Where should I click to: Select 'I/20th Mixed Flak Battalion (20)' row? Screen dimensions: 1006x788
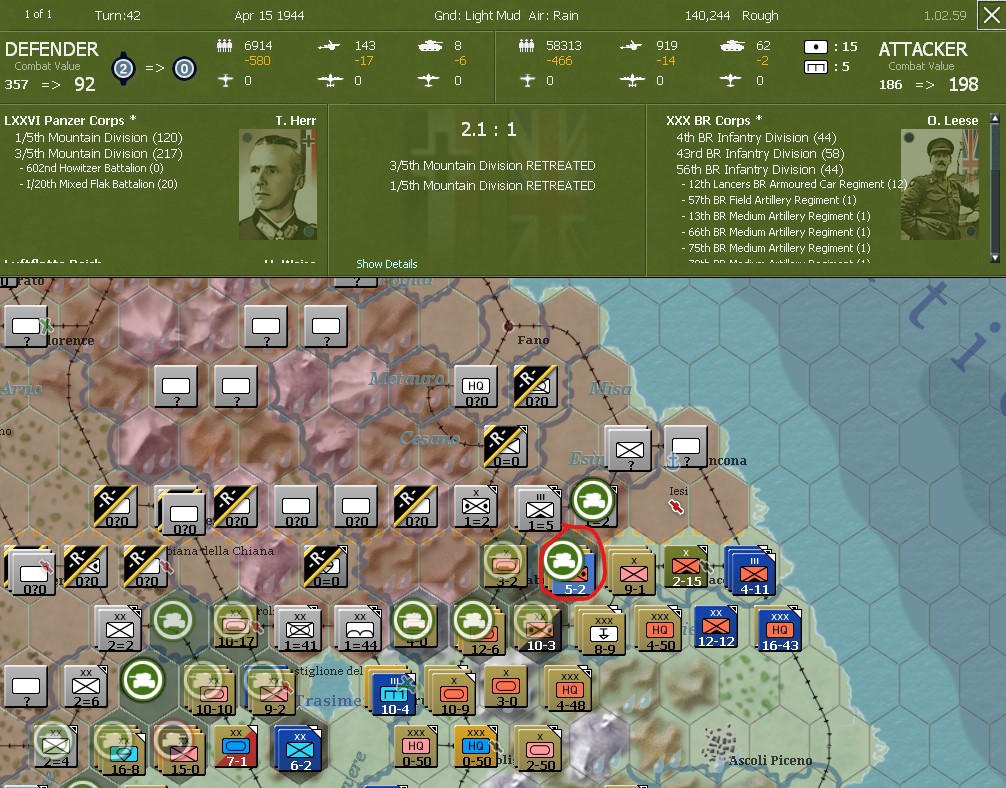tap(98, 184)
